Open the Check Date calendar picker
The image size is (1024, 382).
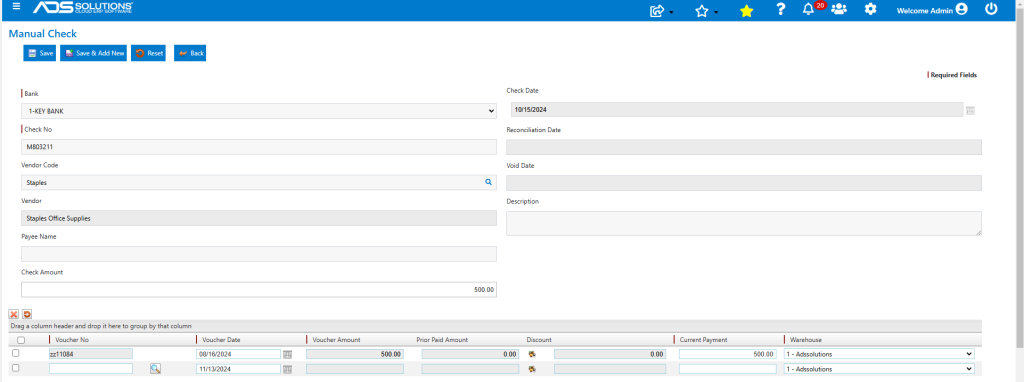click(970, 110)
